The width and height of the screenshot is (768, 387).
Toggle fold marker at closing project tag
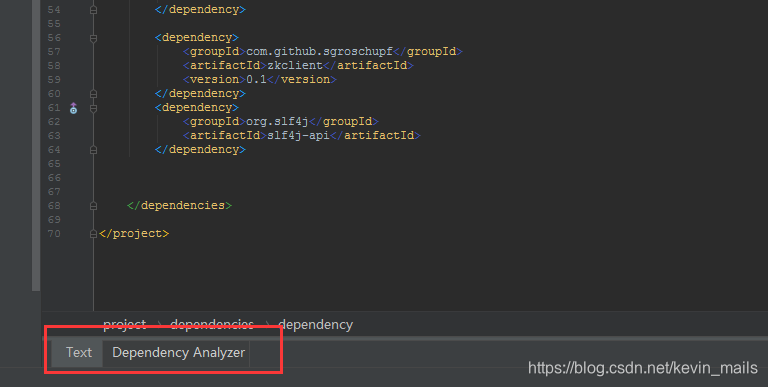(x=93, y=234)
